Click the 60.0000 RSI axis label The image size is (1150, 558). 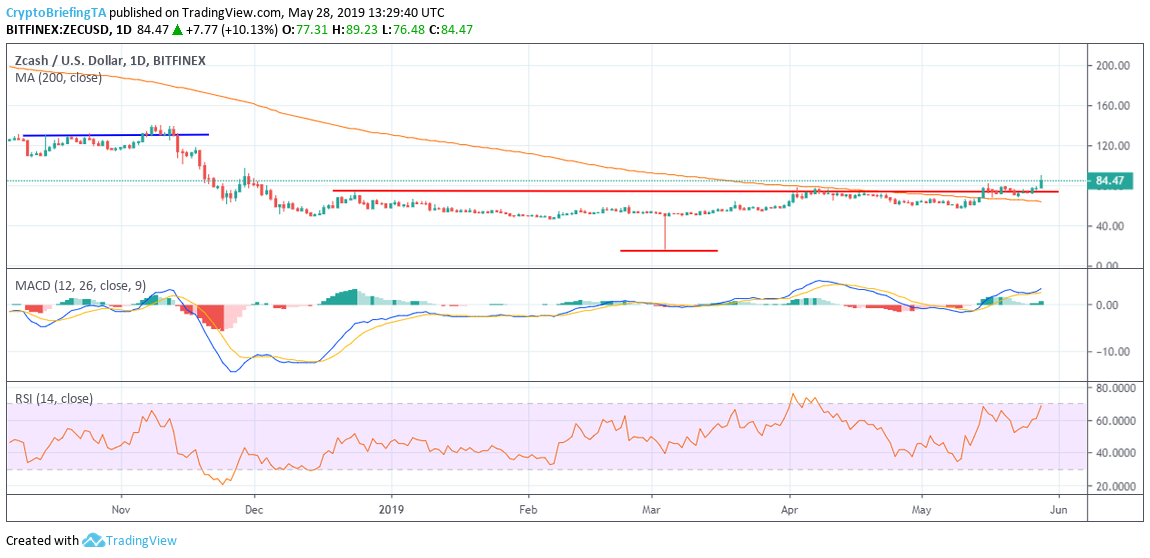click(1116, 420)
